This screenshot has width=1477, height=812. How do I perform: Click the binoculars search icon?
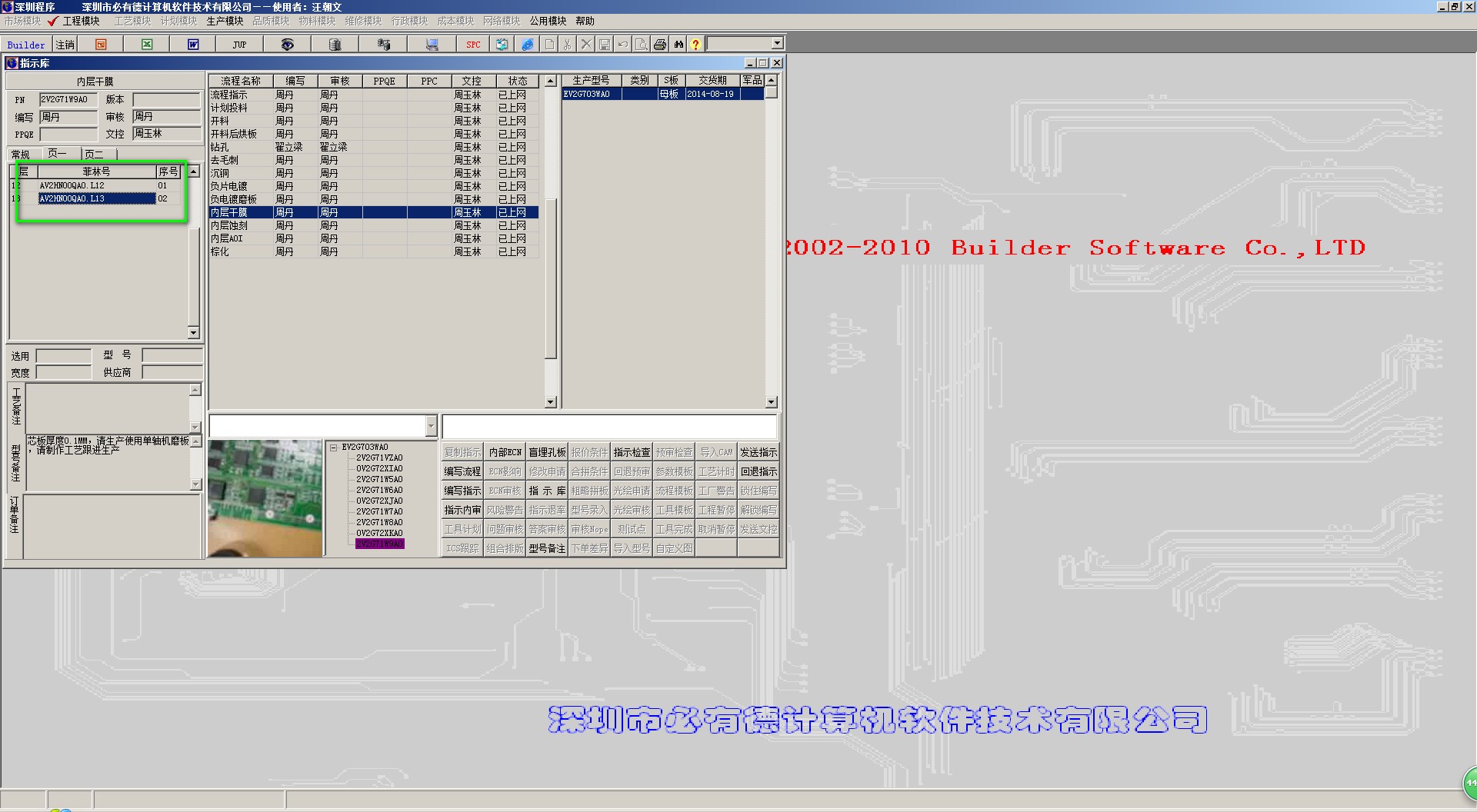(678, 45)
